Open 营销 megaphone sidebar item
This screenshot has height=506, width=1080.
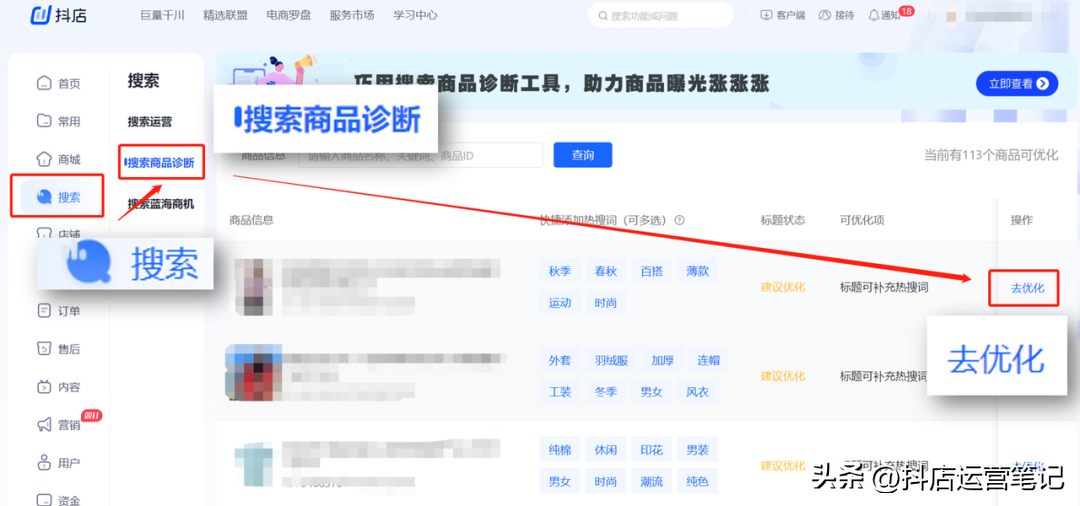(x=59, y=425)
